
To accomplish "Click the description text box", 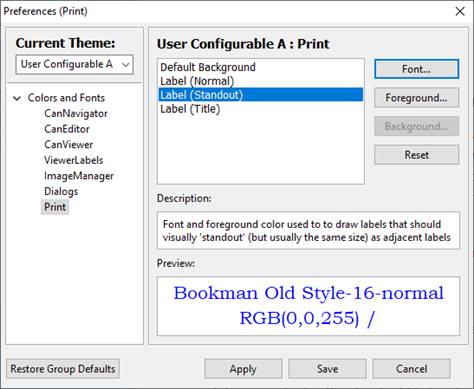I will (308, 231).
